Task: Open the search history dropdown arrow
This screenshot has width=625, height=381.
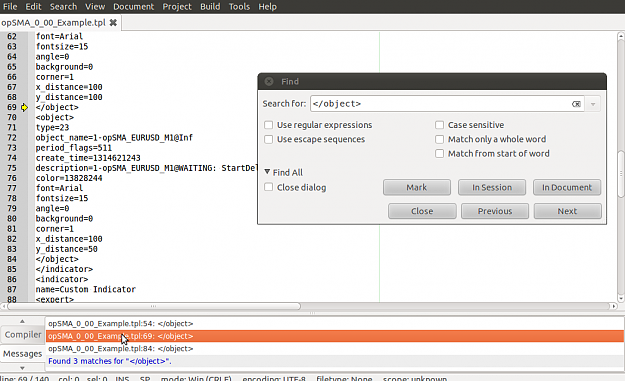Action: click(x=593, y=104)
